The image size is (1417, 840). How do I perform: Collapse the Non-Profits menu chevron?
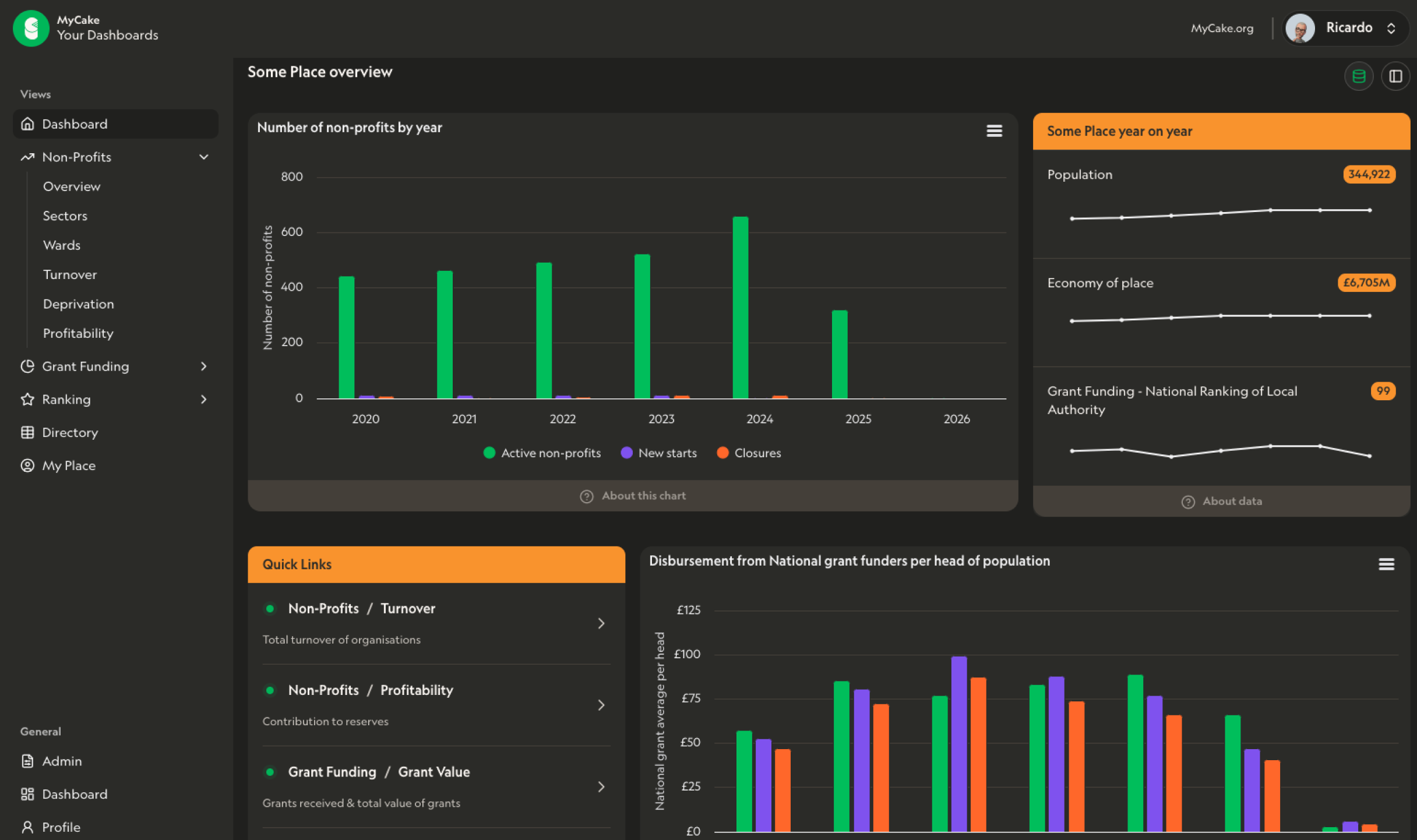[204, 157]
